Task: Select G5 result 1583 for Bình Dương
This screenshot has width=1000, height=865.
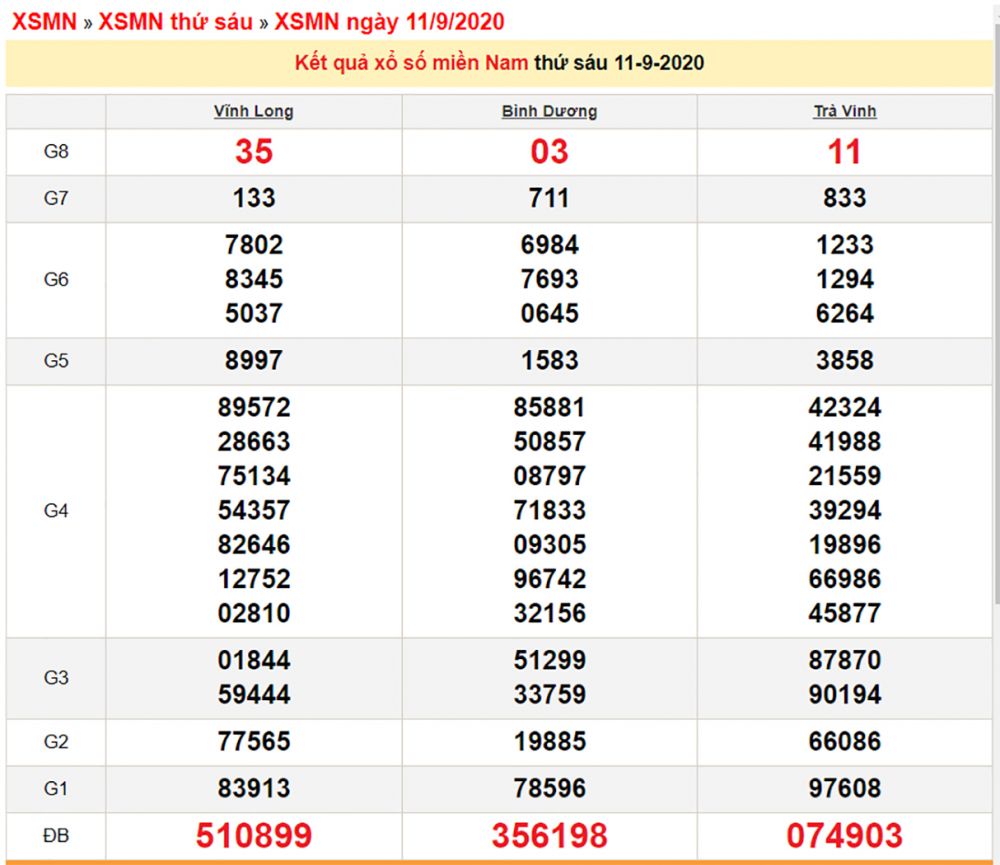Action: pos(549,360)
